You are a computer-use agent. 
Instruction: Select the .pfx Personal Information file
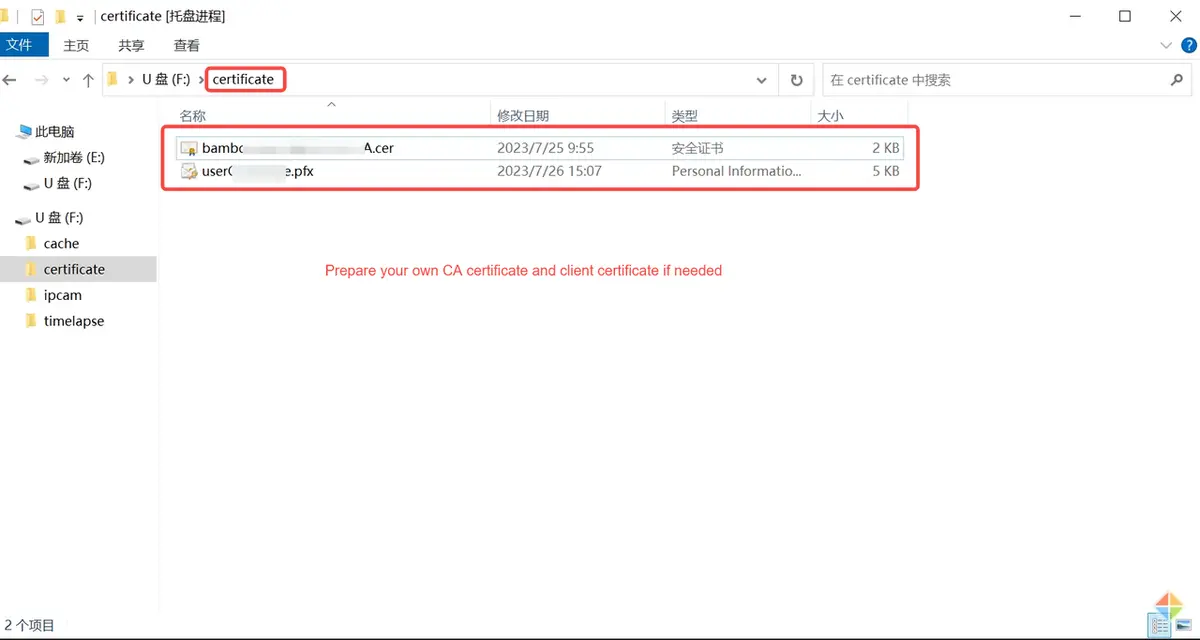click(540, 171)
